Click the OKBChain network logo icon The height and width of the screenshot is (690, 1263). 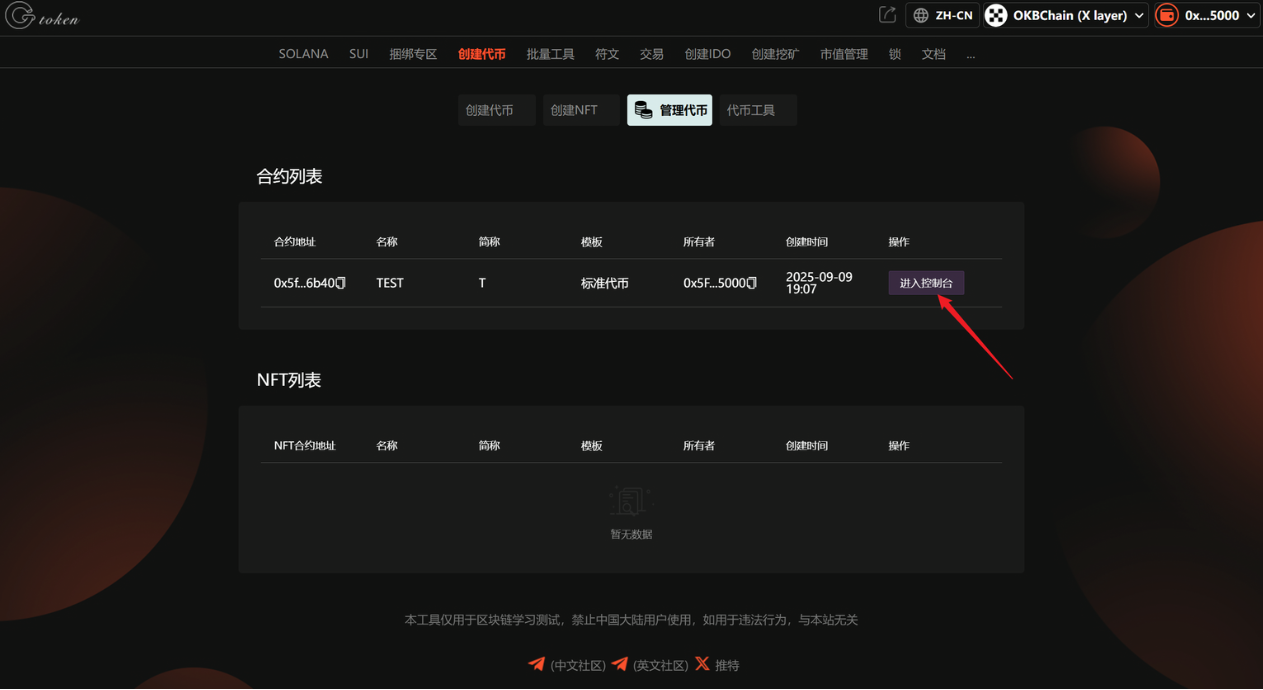996,15
